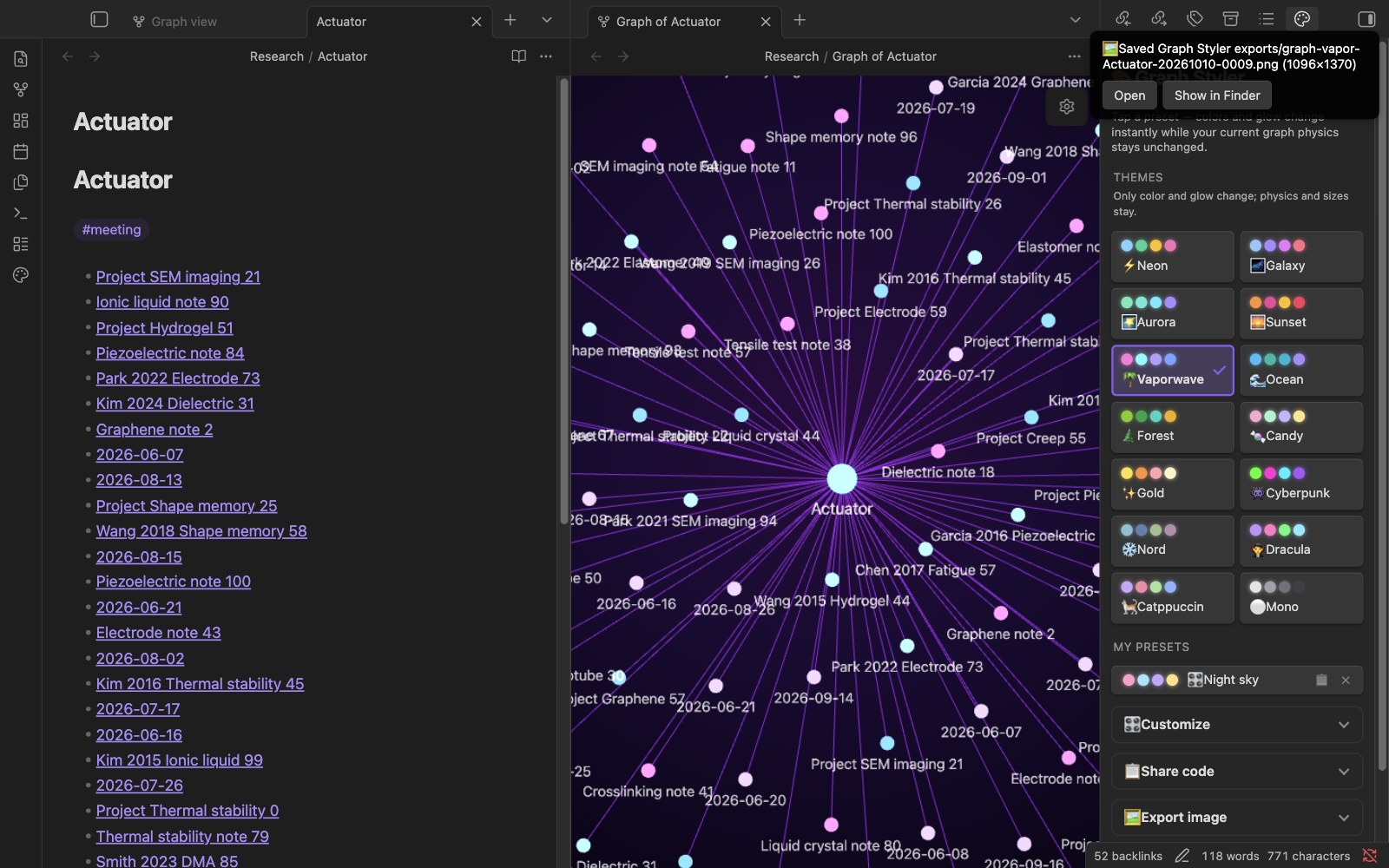1389x868 pixels.
Task: Open canvas icon in left ribbon
Action: [x=21, y=121]
